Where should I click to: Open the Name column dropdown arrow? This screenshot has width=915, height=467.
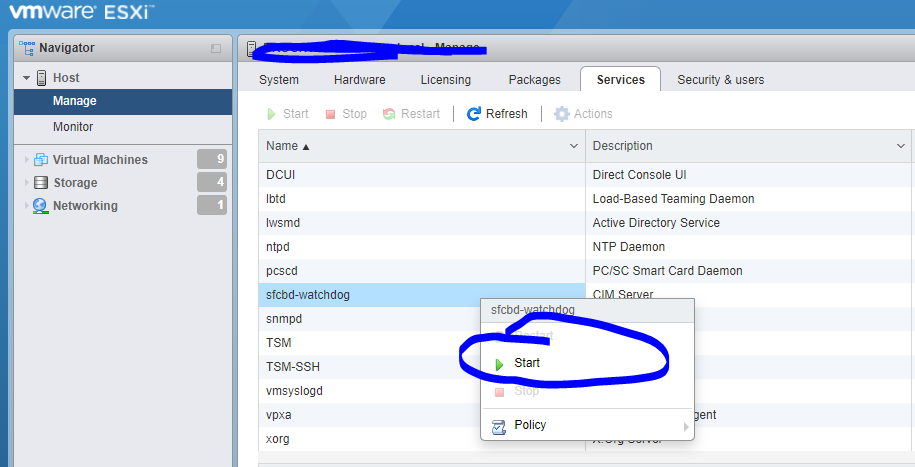[x=574, y=146]
